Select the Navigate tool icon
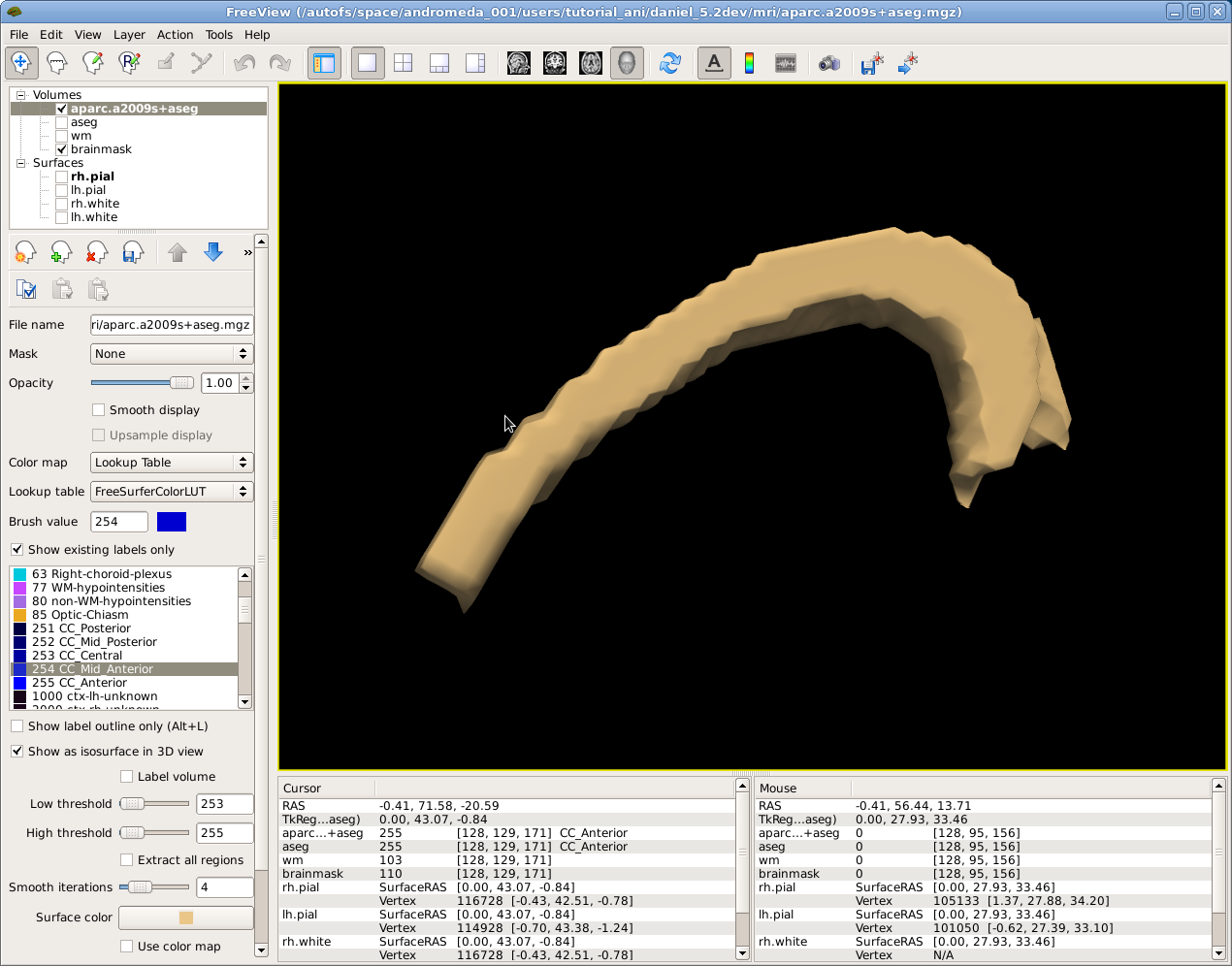The width and height of the screenshot is (1232, 966). (21, 63)
